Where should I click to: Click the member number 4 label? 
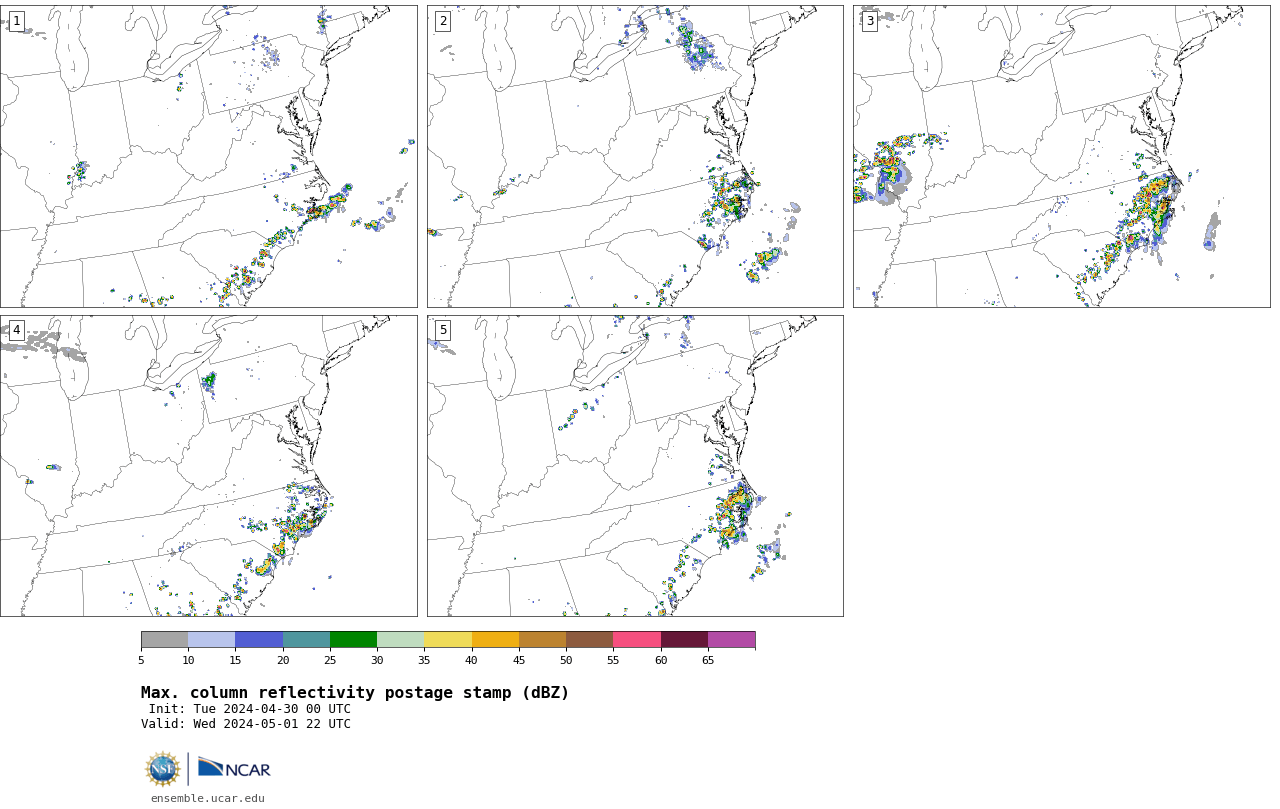[16, 330]
